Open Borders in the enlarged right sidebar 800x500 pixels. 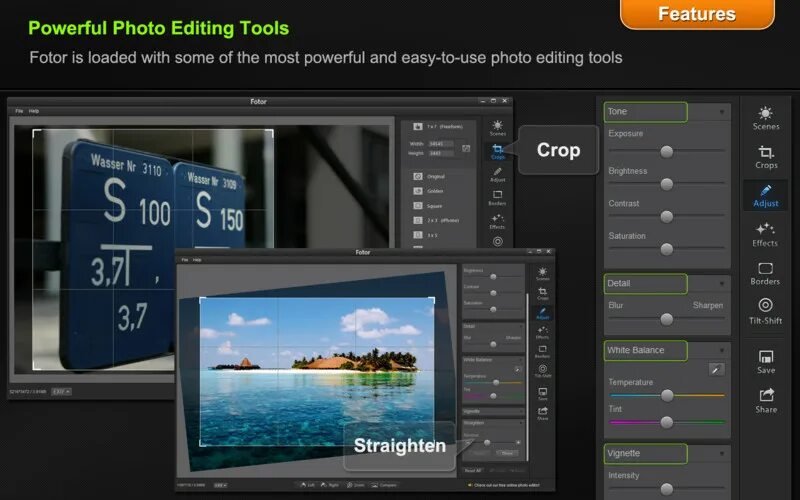[765, 273]
